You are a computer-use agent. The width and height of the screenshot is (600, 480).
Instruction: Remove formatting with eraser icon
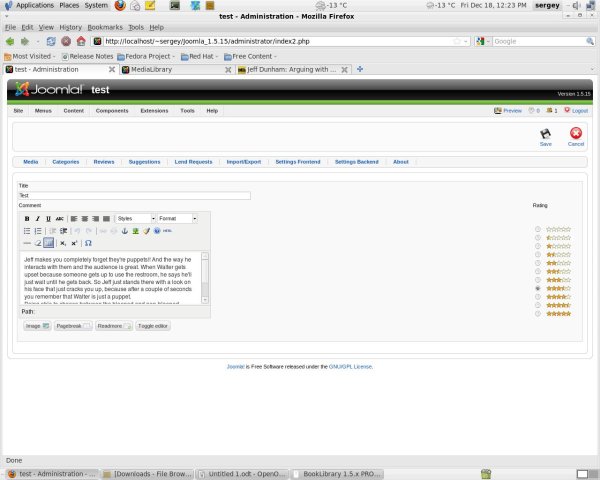tap(38, 243)
